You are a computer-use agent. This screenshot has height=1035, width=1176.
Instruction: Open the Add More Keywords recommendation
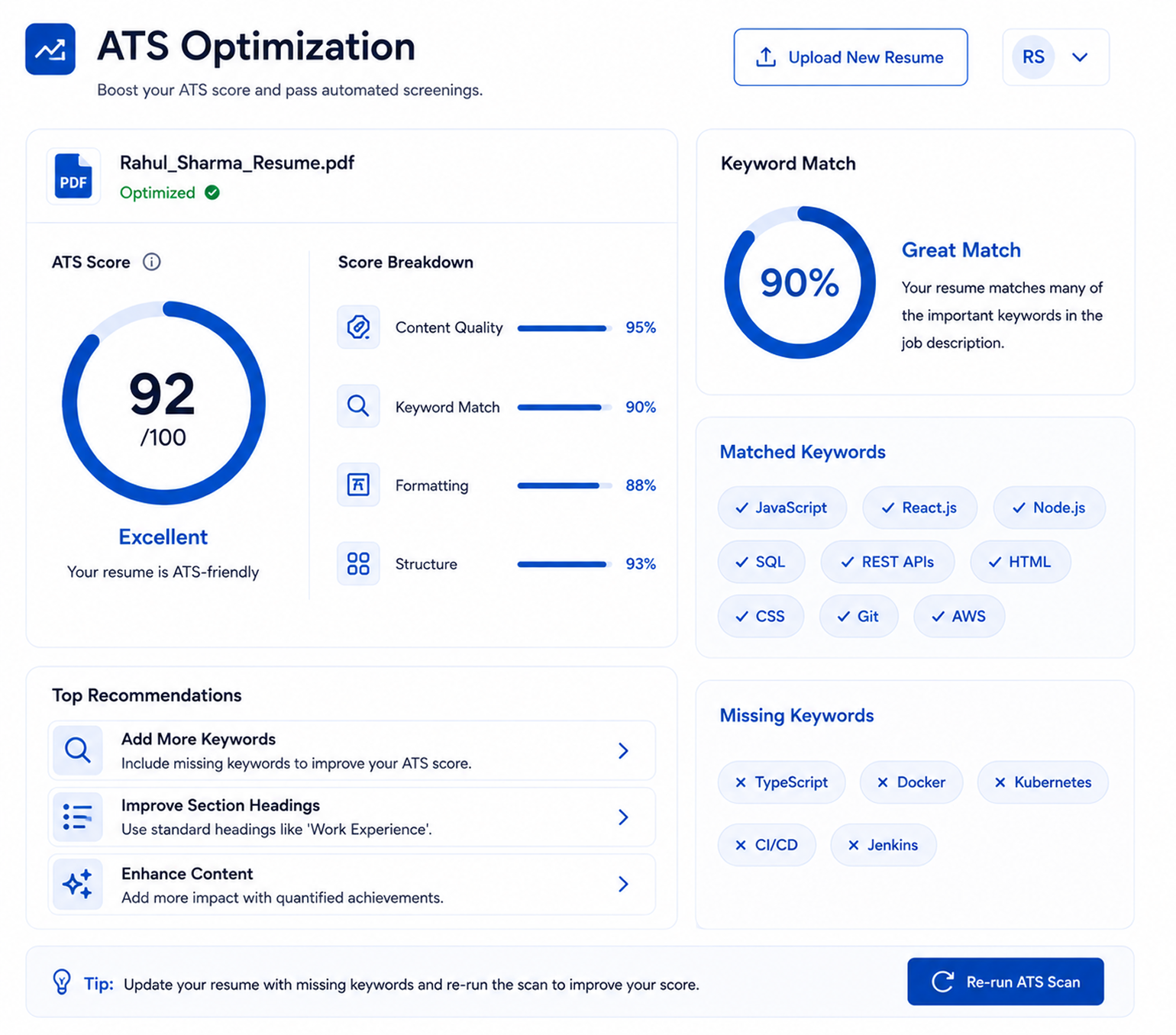pos(352,750)
